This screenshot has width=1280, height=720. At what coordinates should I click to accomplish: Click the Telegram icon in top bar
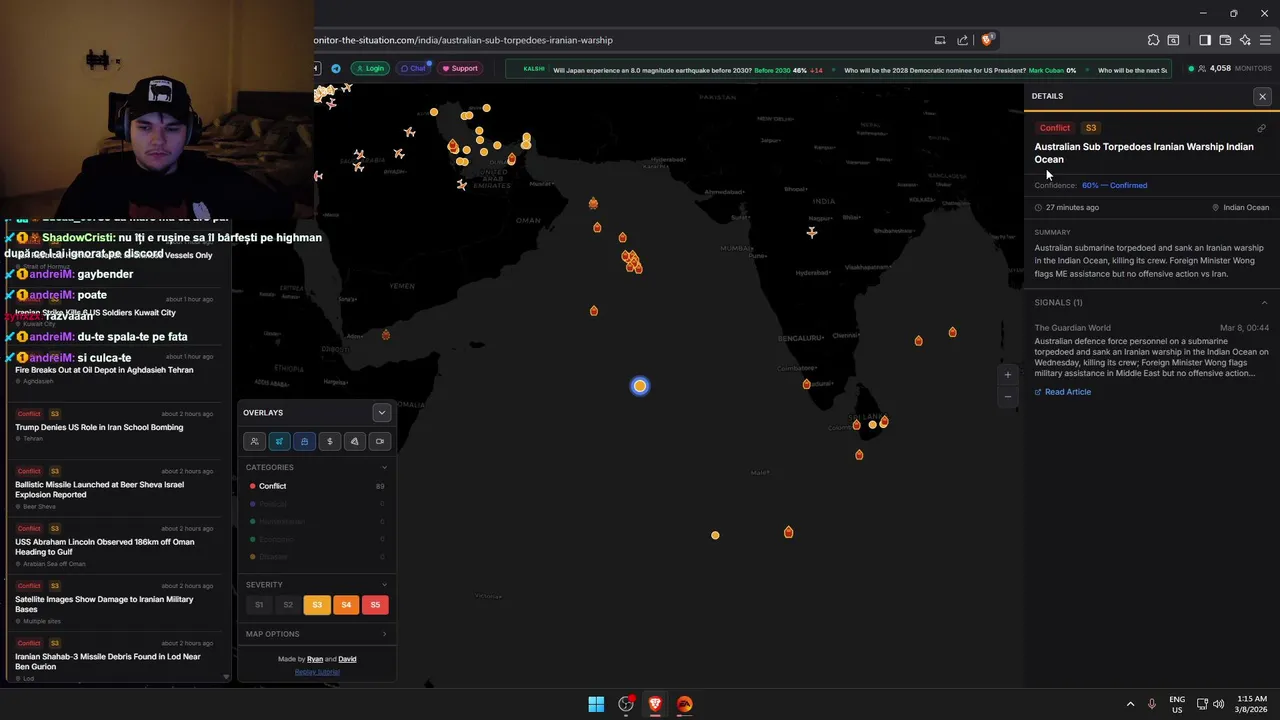335,68
